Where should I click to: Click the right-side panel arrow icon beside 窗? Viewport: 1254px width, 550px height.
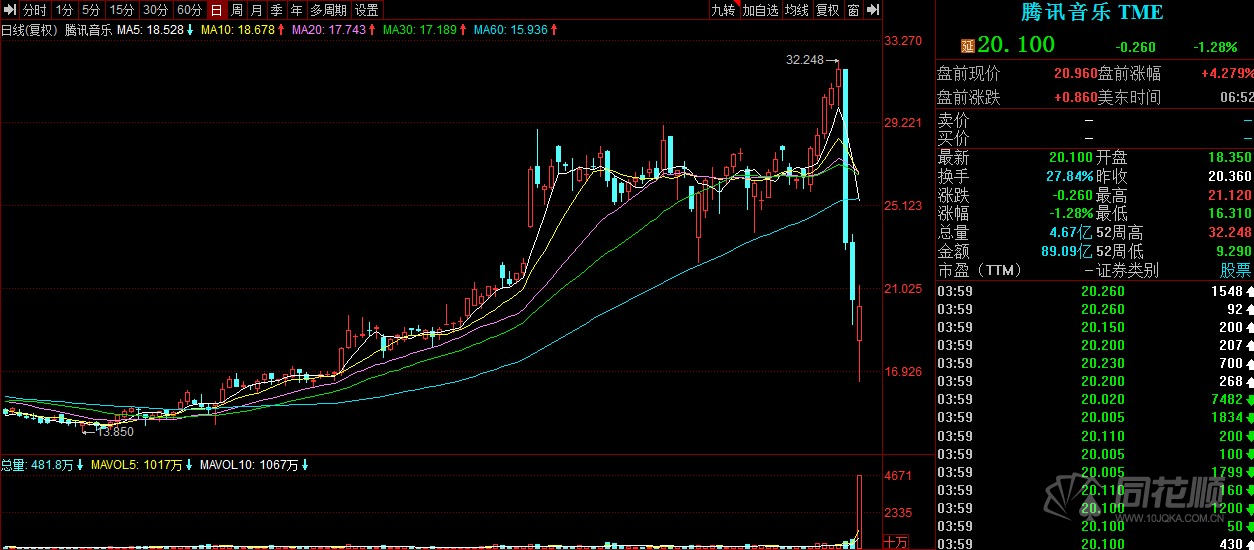click(x=873, y=10)
